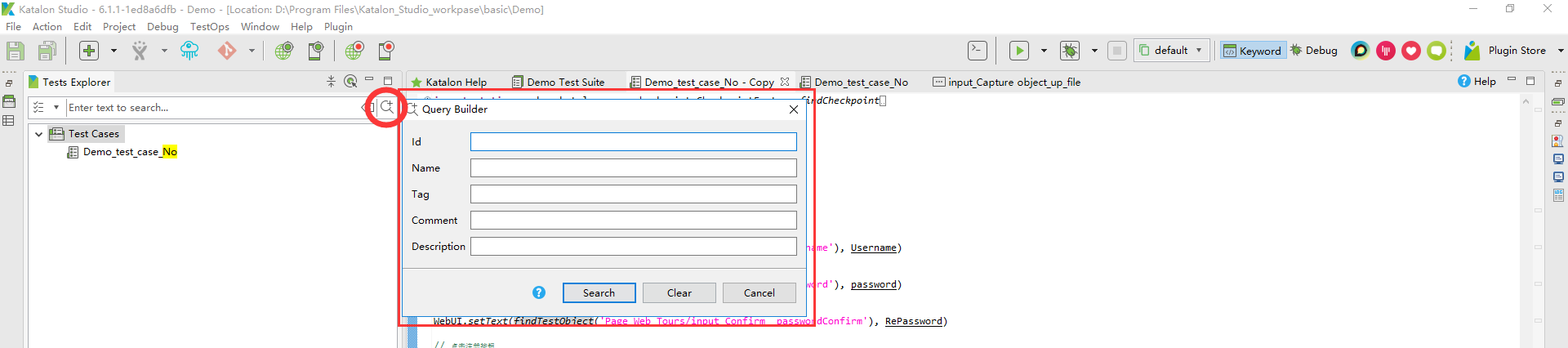Click the Search button in Query Builder
This screenshot has height=348, width=1568.
point(599,293)
